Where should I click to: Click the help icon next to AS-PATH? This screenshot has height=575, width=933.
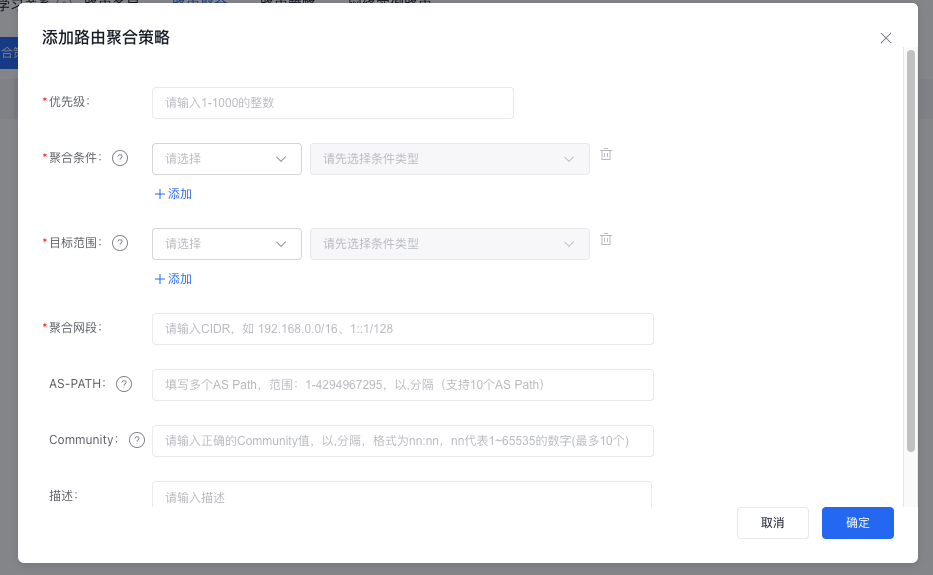pos(124,385)
